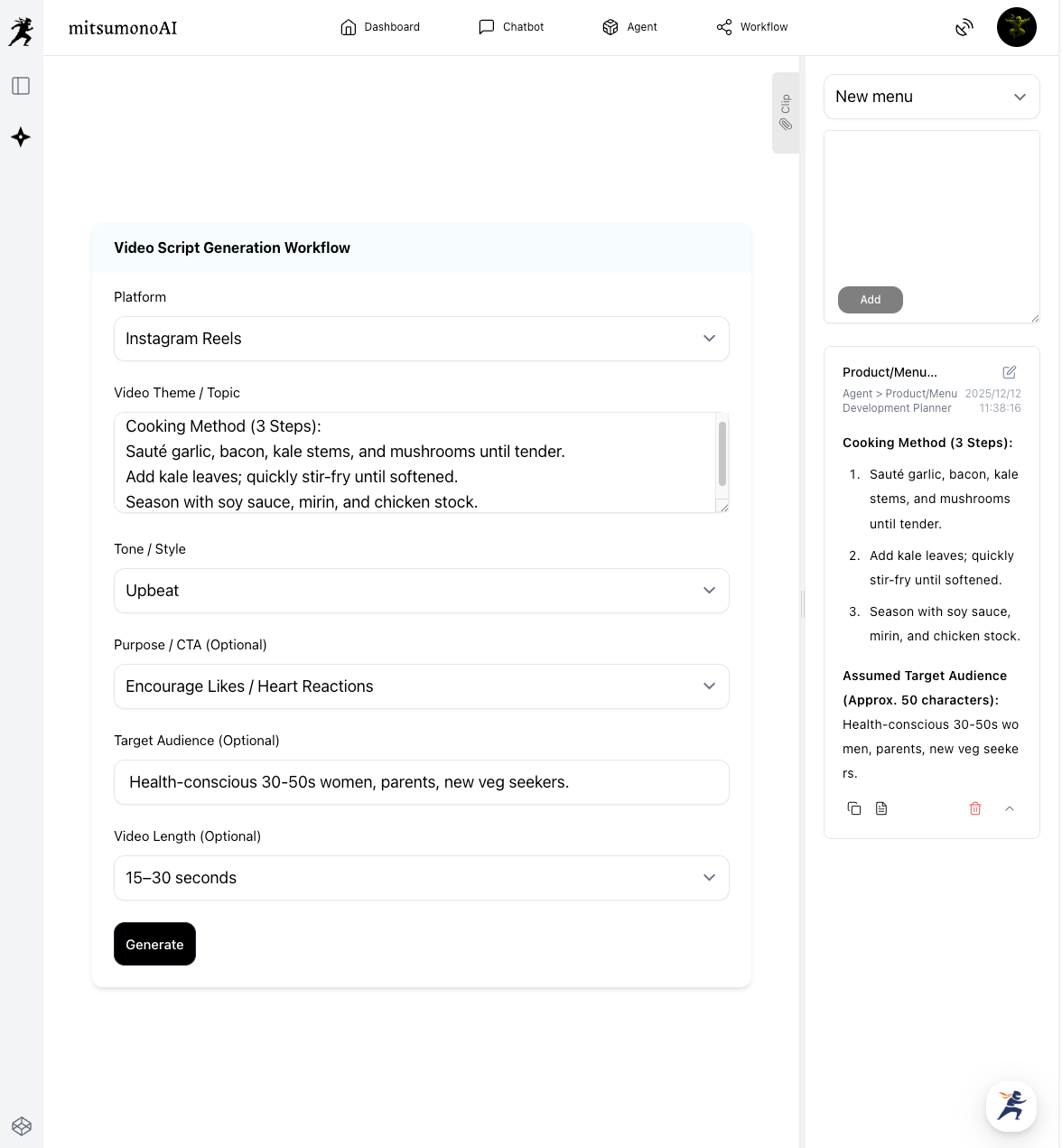Open the Chatbot page
Viewport: 1062px width, 1148px height.
click(x=511, y=27)
